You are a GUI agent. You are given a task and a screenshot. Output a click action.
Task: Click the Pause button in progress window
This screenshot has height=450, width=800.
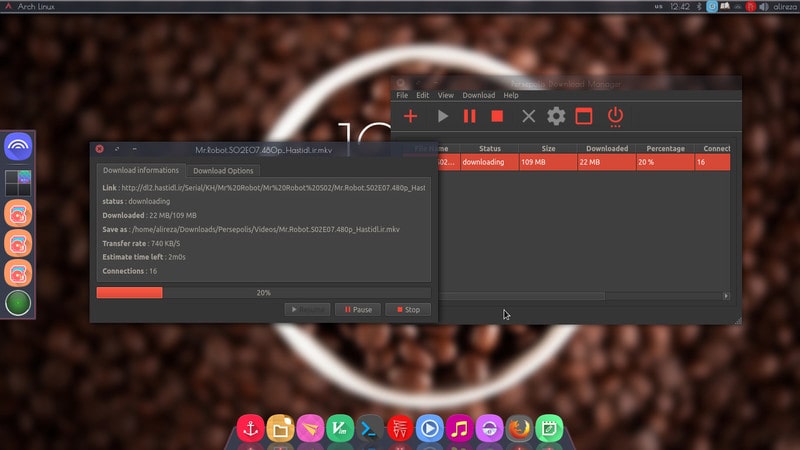(358, 310)
